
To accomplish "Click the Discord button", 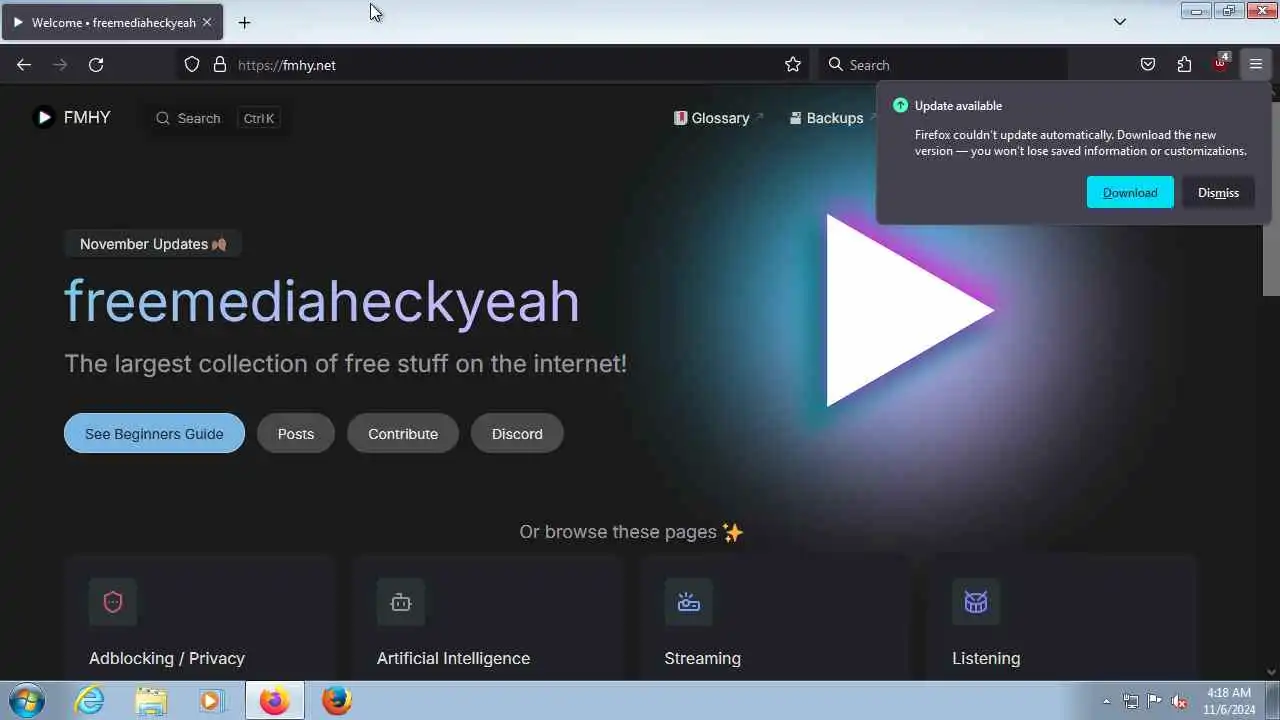I will coord(517,434).
